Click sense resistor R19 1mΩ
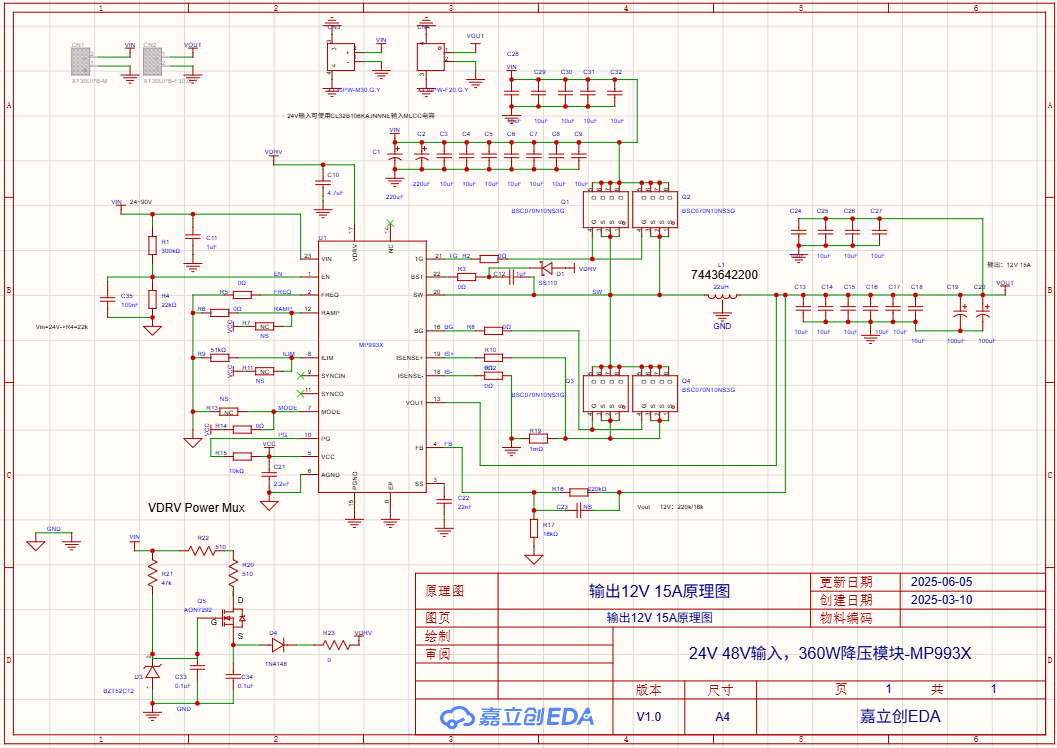The height and width of the screenshot is (748, 1057). [538, 439]
